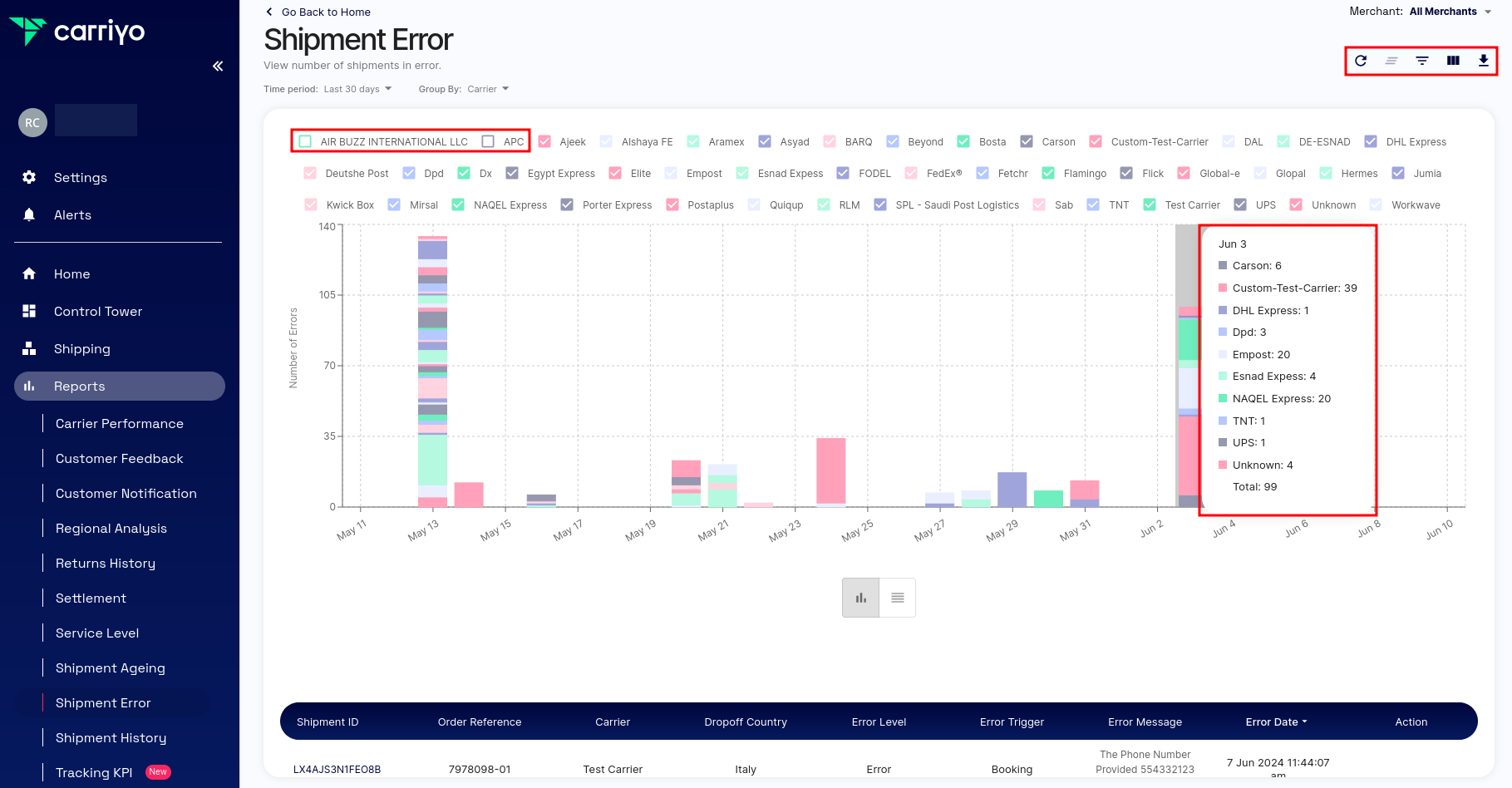Viewport: 1512px width, 788px height.
Task: Click the refresh report icon
Action: [x=1361, y=61]
